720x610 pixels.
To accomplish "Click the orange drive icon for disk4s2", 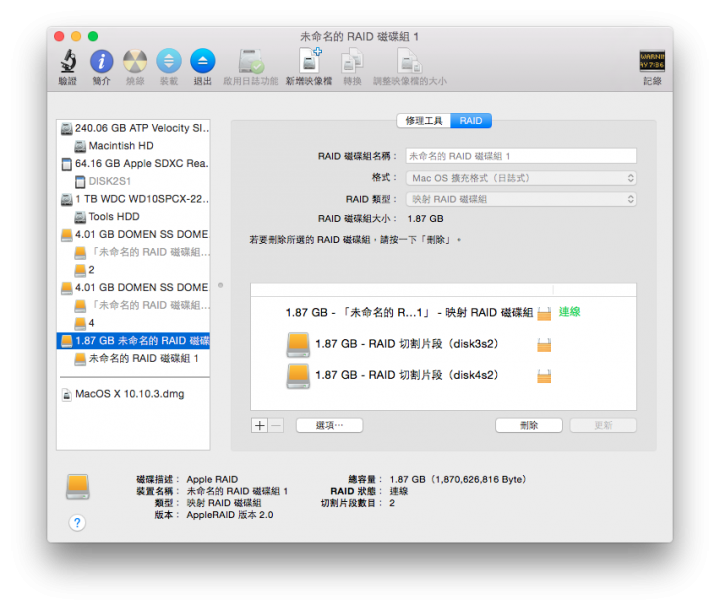I will tap(298, 376).
